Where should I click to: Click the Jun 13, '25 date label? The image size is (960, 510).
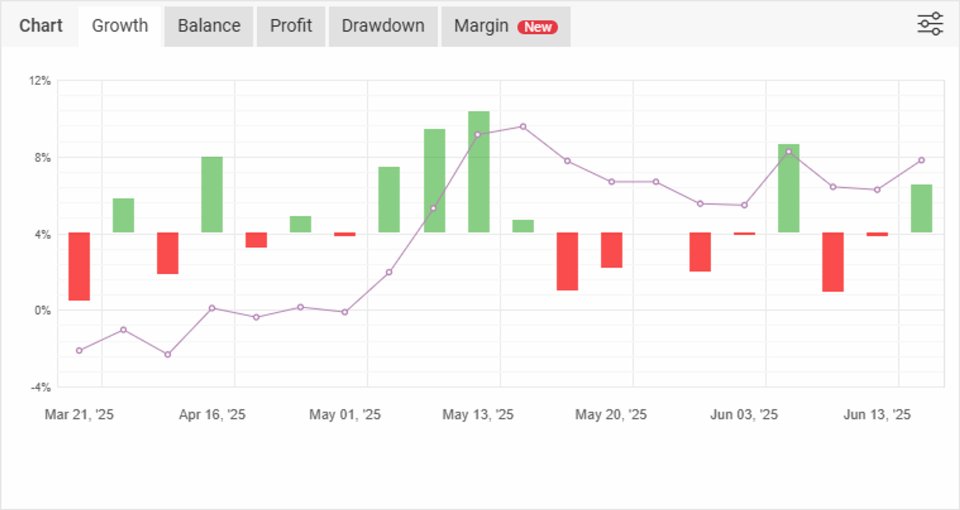pos(877,415)
